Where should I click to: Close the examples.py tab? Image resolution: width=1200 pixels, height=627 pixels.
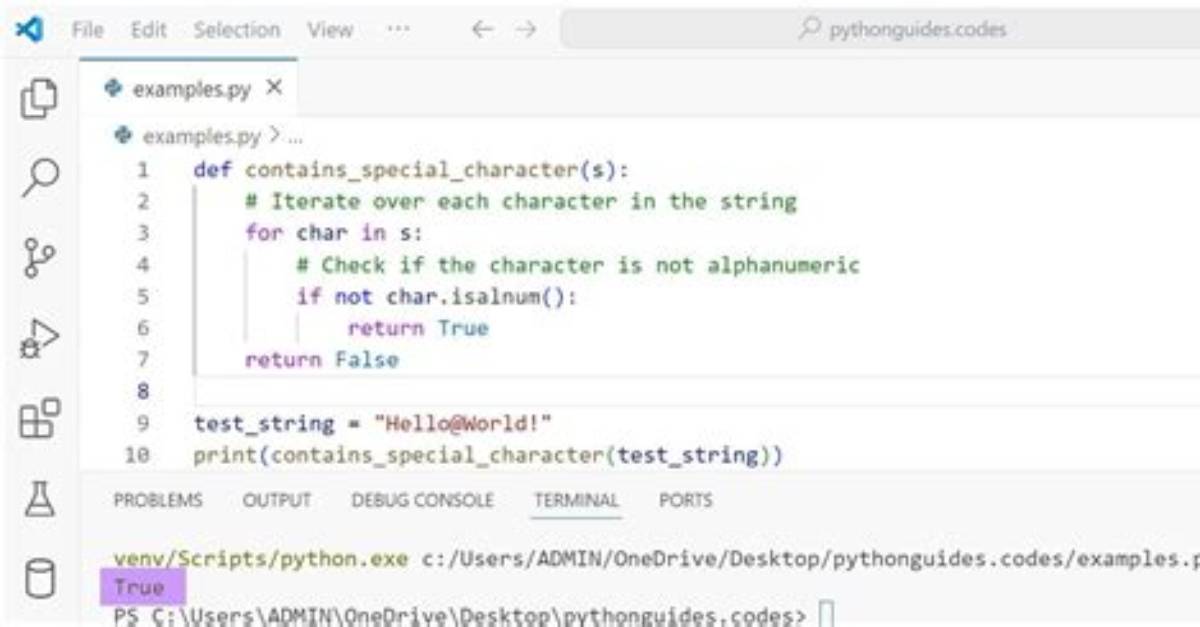coord(274,88)
